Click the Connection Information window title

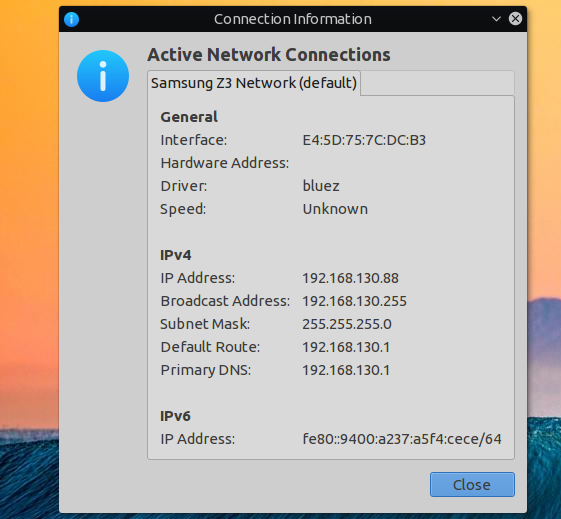293,19
